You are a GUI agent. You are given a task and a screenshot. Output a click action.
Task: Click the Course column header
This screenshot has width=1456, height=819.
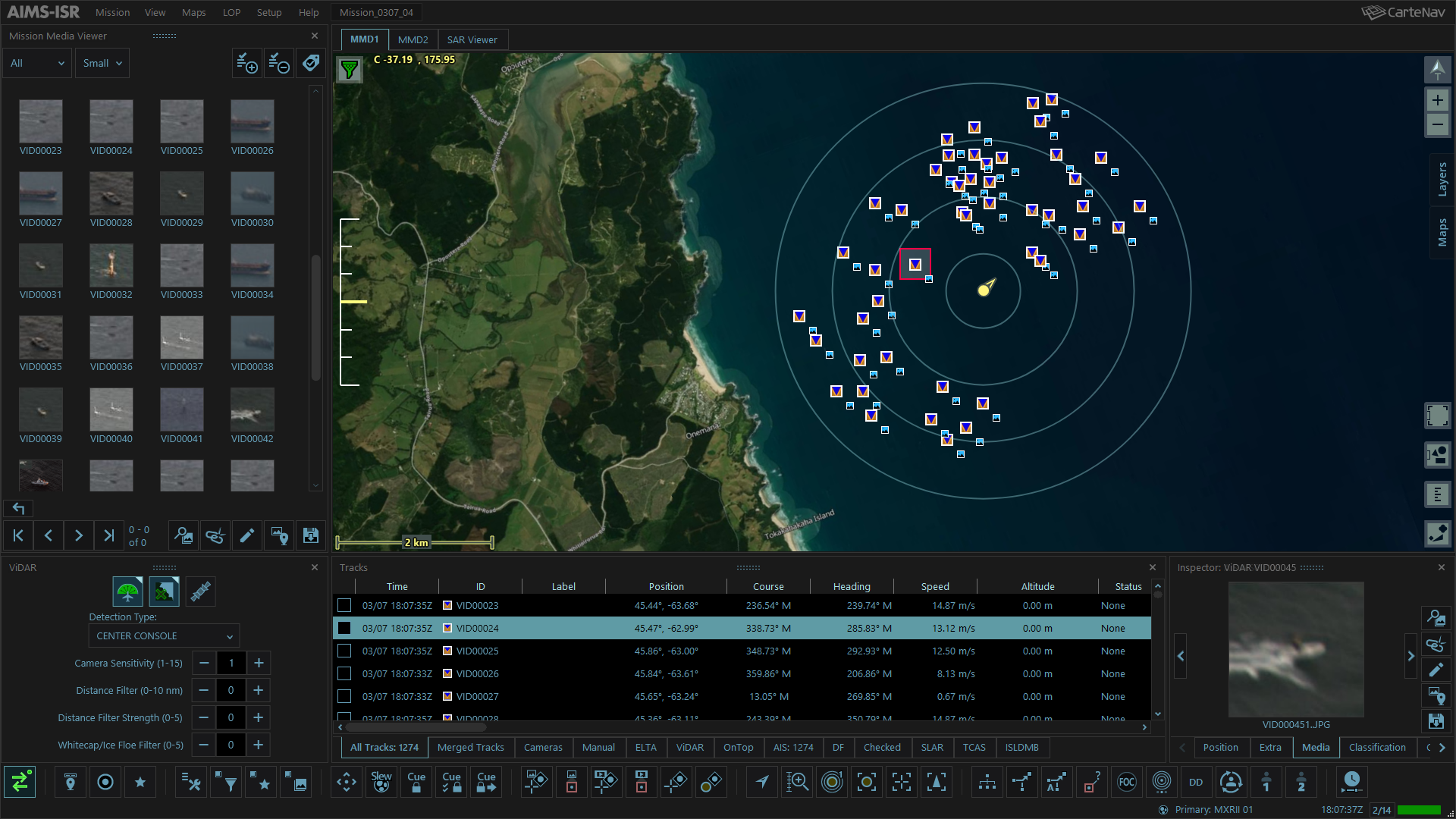(768, 586)
